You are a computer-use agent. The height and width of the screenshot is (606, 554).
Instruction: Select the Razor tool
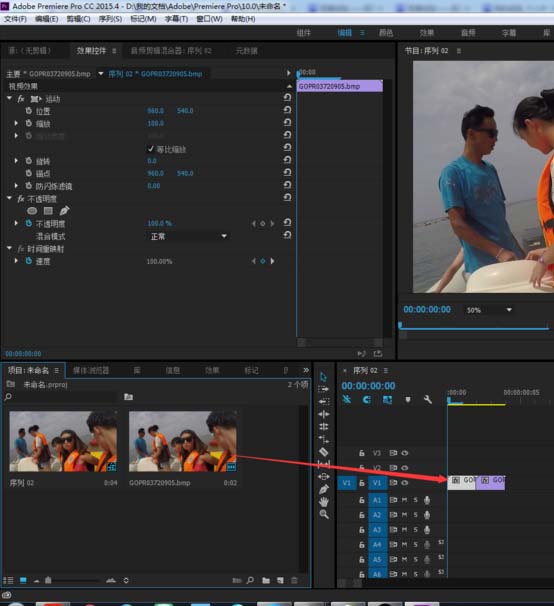coord(324,451)
